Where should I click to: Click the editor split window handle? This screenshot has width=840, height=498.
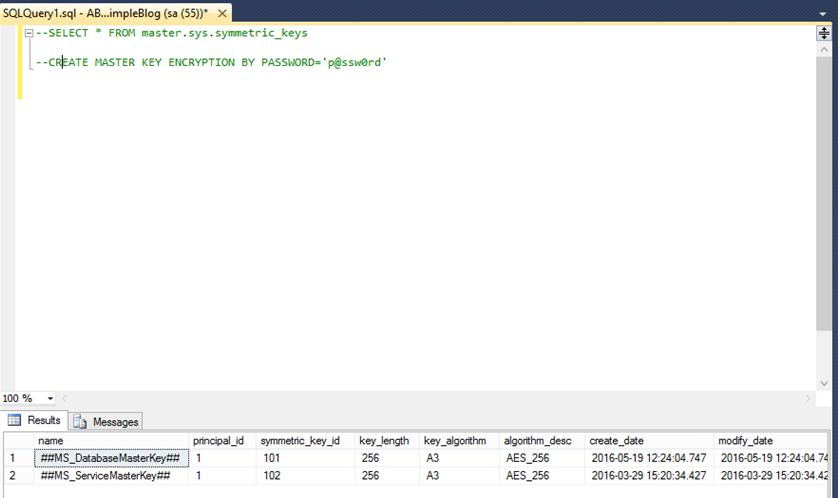click(824, 33)
